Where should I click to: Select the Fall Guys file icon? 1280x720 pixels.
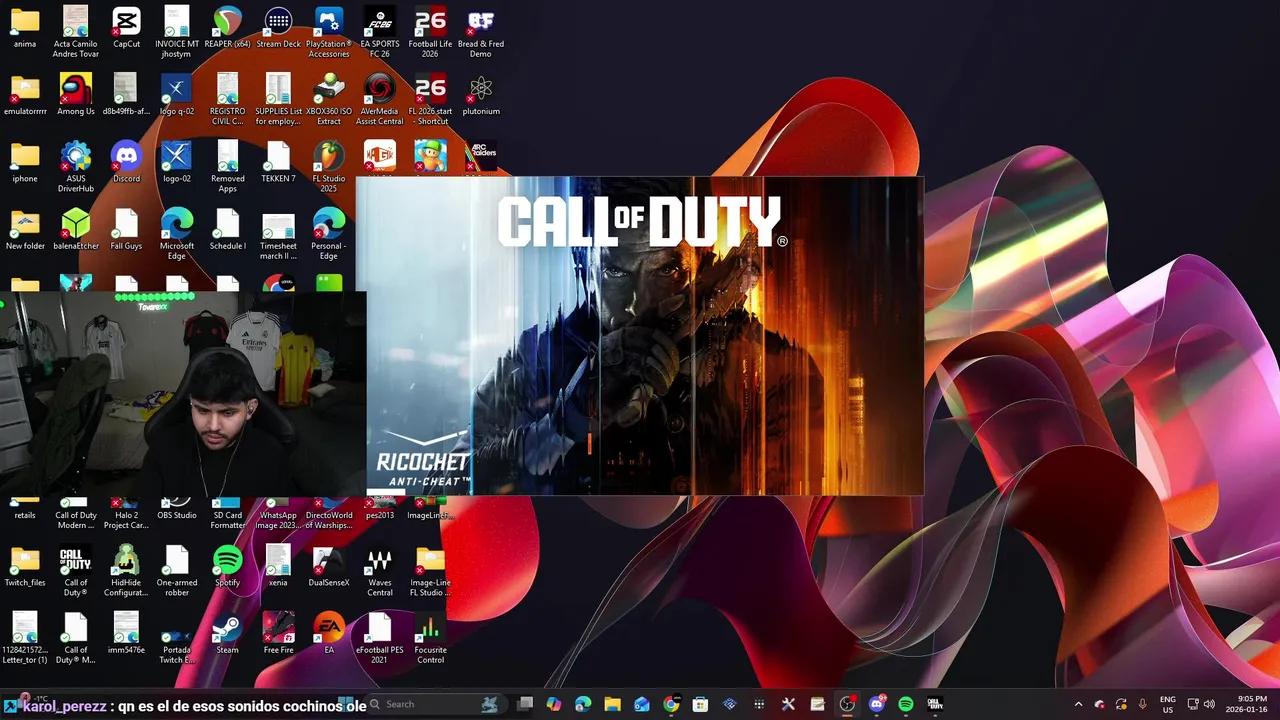[126, 229]
